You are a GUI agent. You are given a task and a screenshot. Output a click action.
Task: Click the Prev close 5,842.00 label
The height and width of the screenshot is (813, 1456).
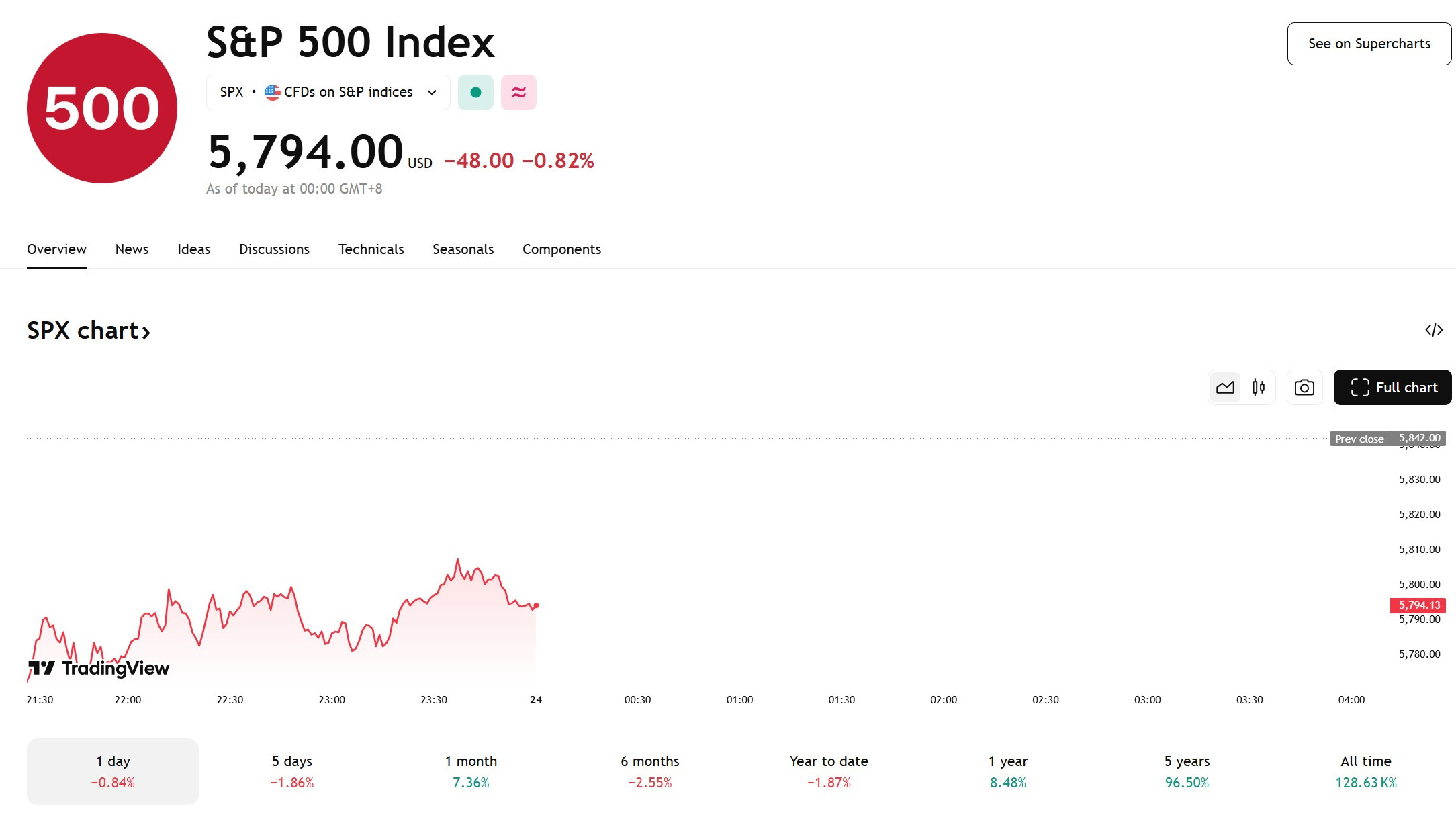1388,439
